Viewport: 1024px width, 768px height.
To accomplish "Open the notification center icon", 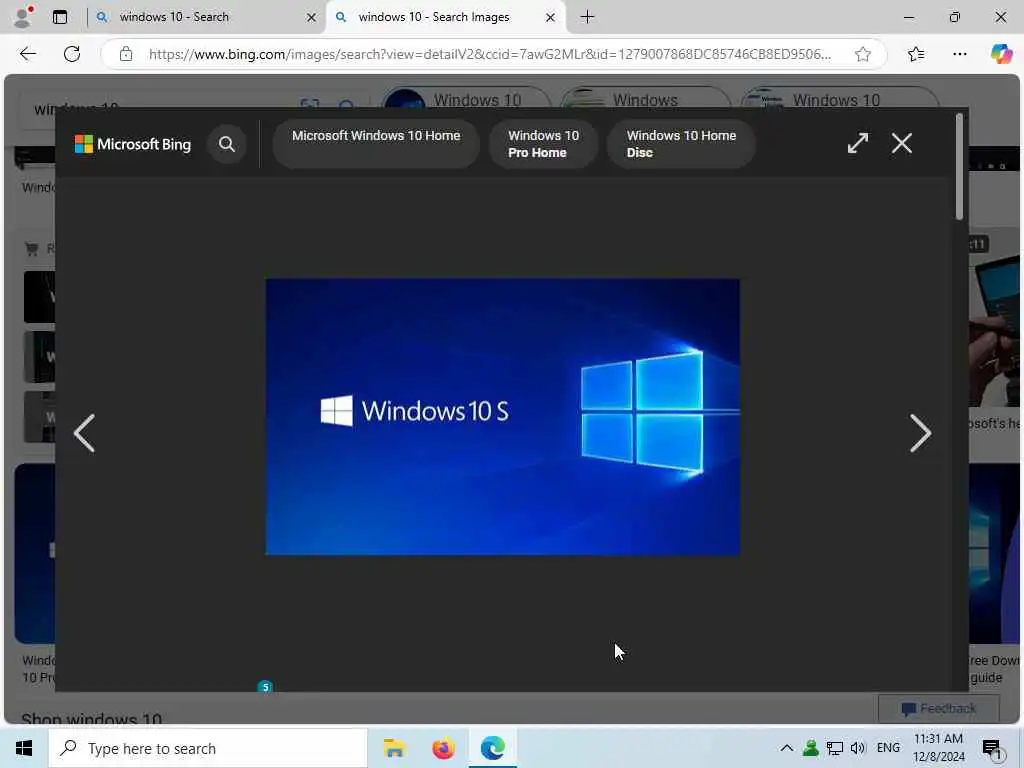I will click(x=993, y=749).
